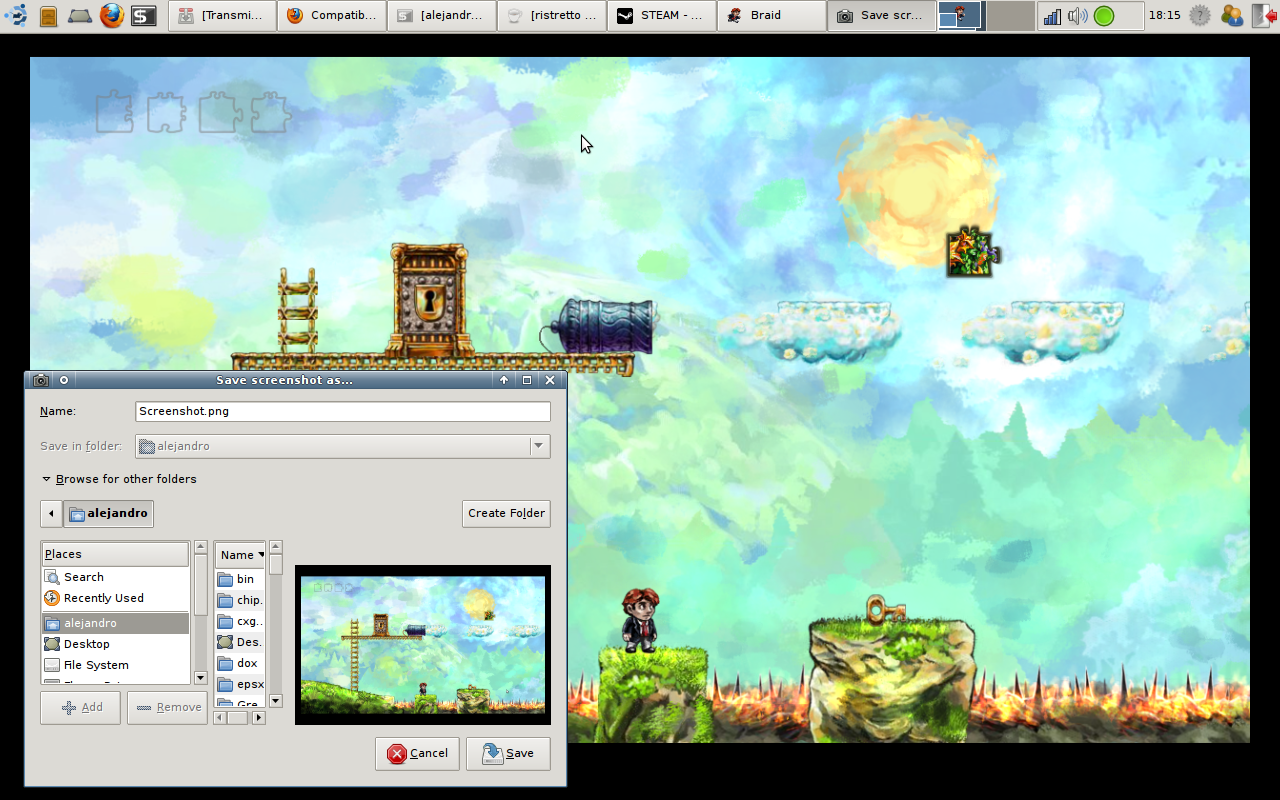The height and width of the screenshot is (800, 1280).
Task: Switch to the STEAM taskbar window
Action: point(663,16)
